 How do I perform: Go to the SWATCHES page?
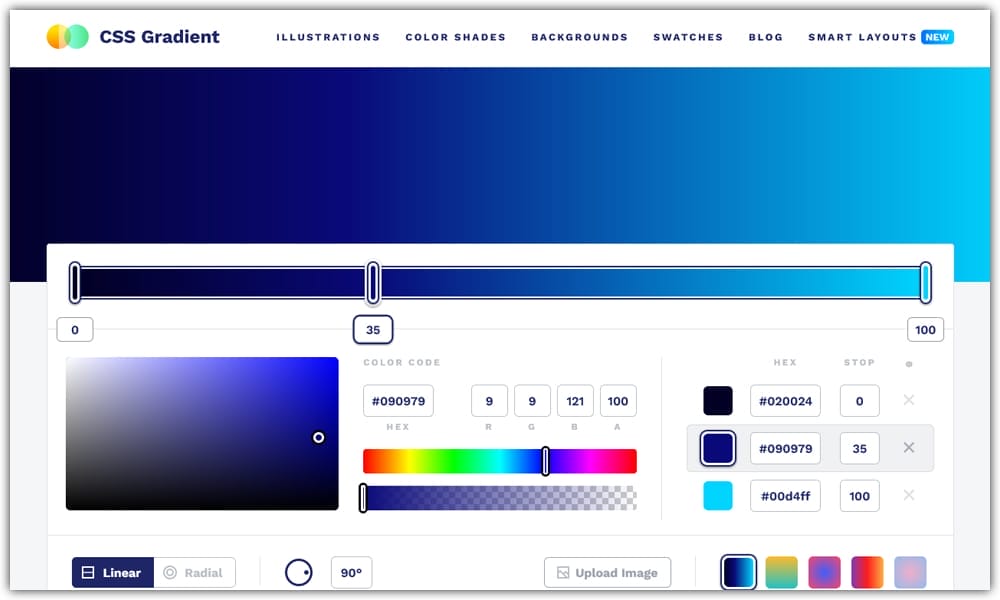pos(688,37)
